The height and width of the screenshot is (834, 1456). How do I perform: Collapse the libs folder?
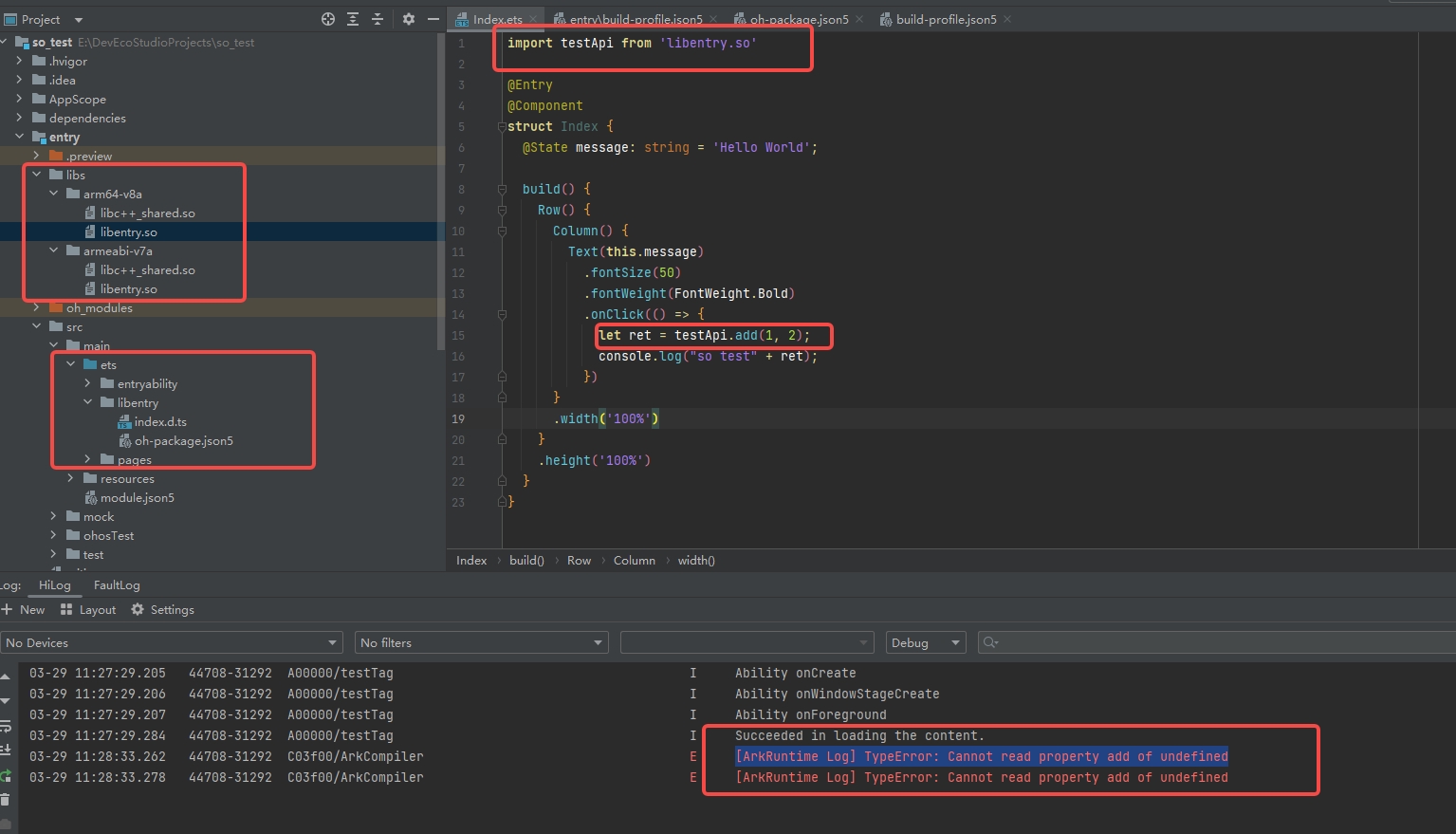(x=37, y=175)
